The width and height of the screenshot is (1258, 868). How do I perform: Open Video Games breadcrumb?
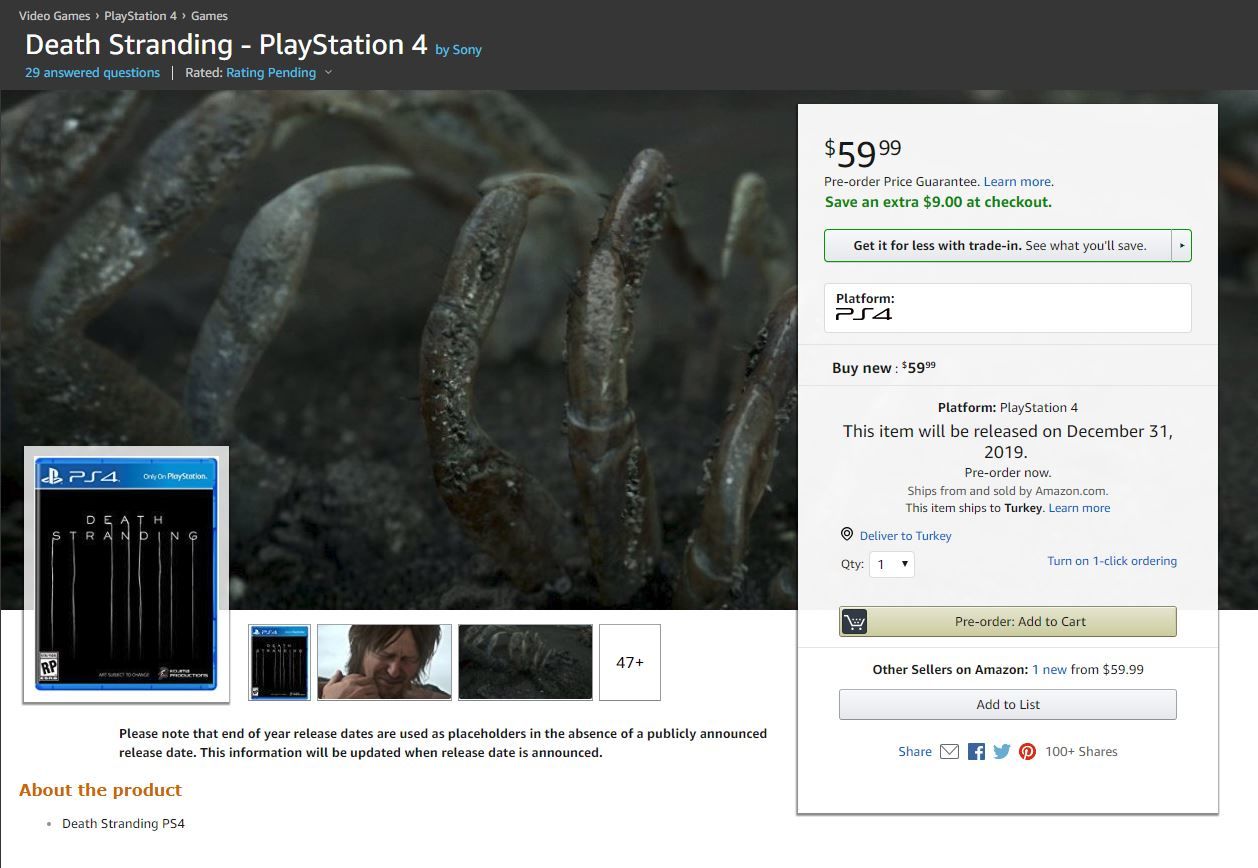pos(54,16)
